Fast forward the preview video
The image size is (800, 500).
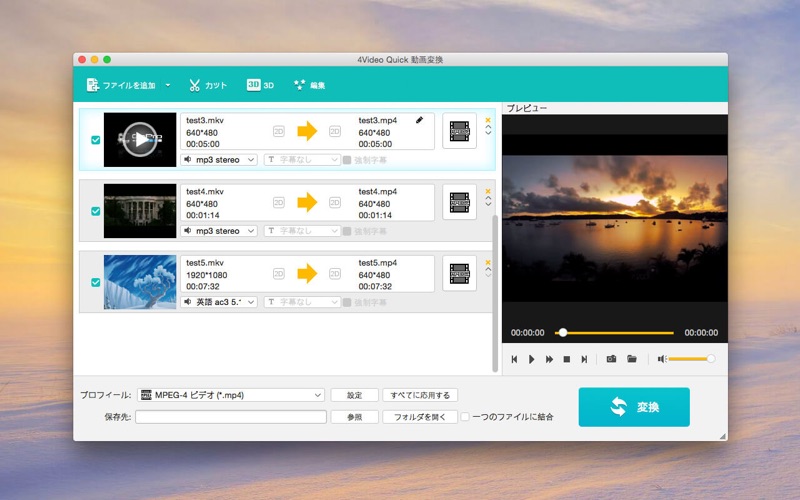549,359
